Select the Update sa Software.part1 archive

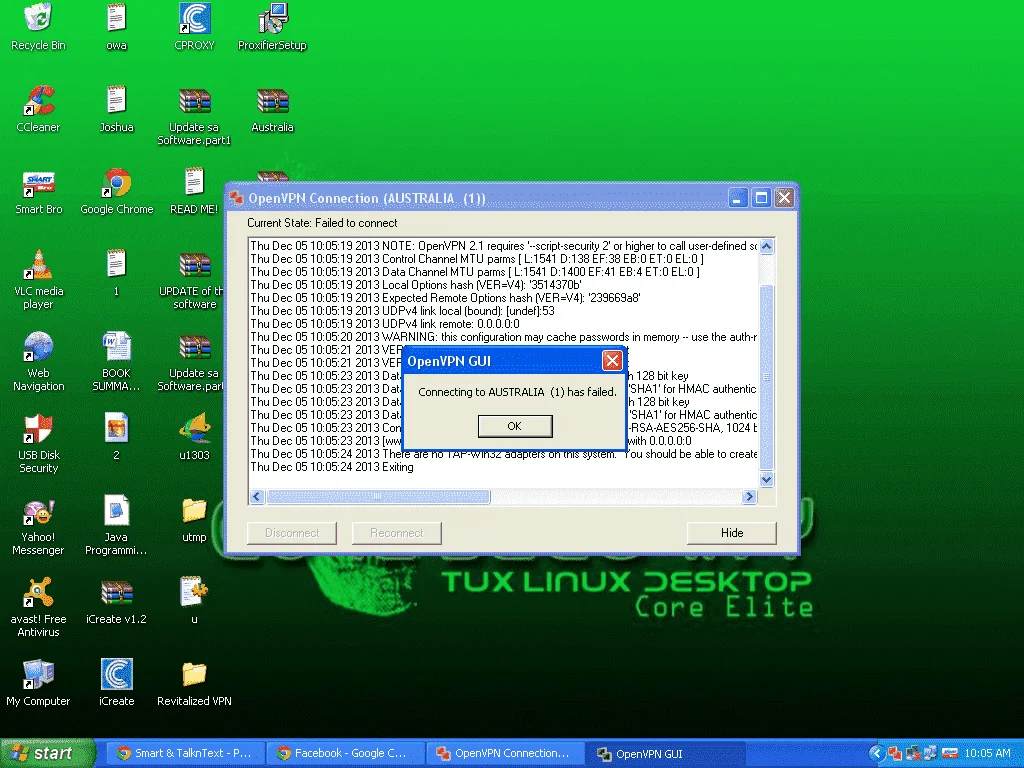[195, 100]
